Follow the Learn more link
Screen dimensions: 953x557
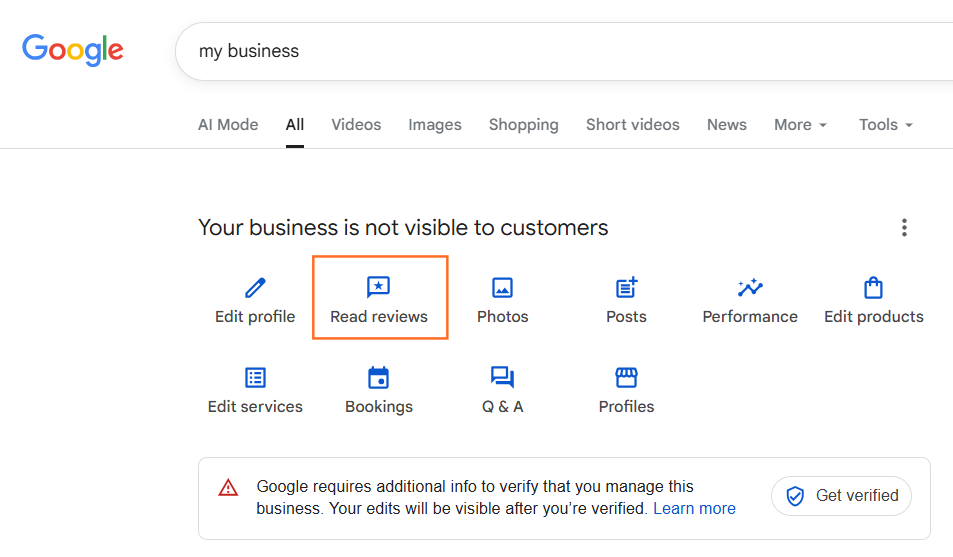click(694, 508)
